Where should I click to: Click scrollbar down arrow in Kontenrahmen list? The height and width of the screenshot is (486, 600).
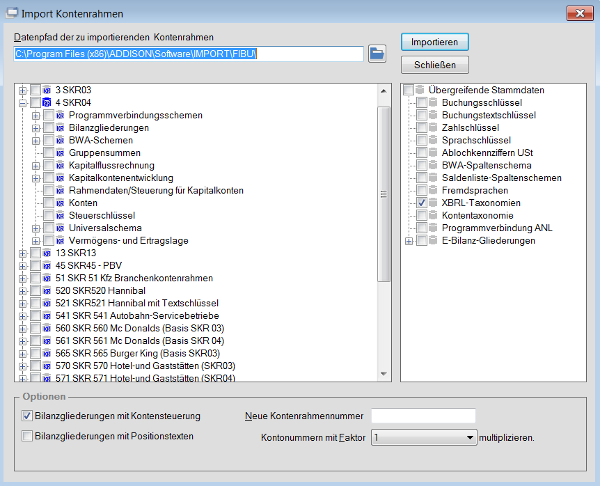tap(384, 374)
